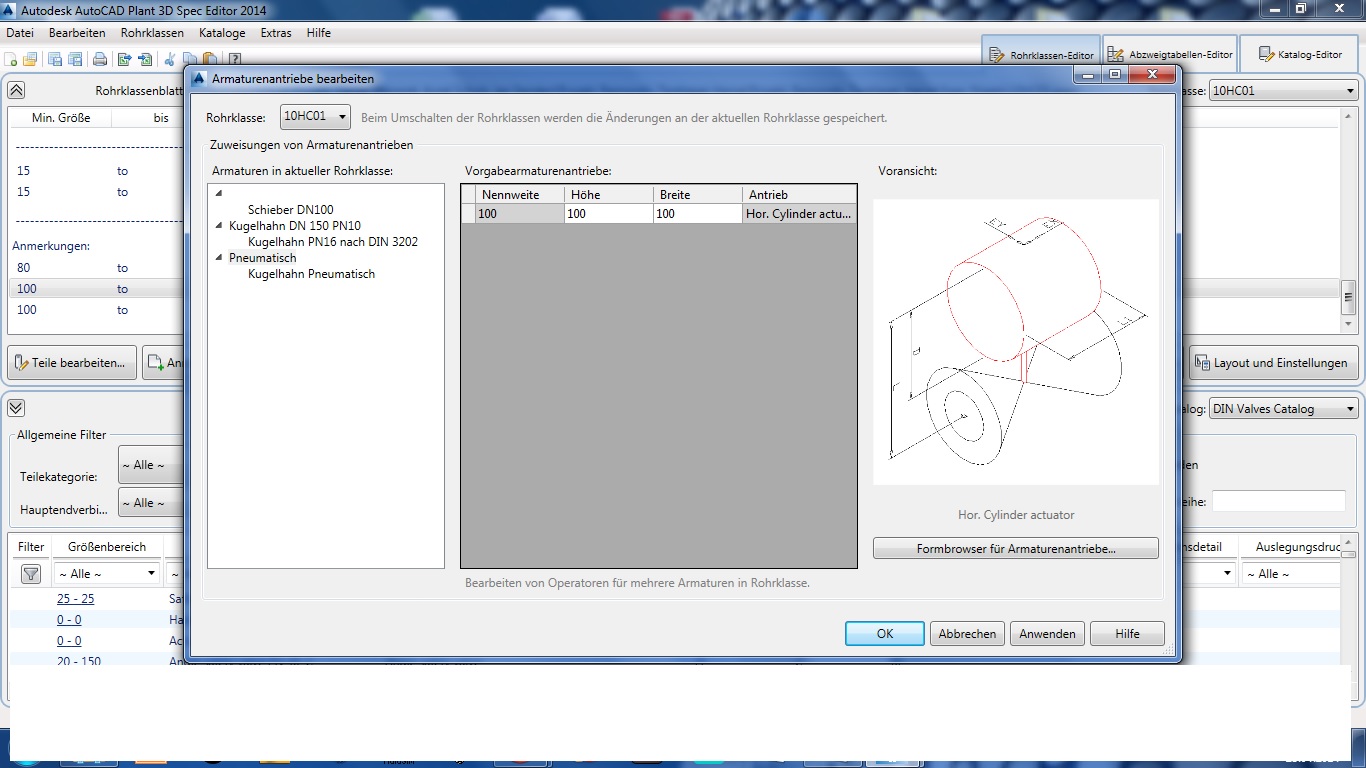This screenshot has width=1366, height=768.
Task: Click the printer toolbar icon
Action: [100, 59]
